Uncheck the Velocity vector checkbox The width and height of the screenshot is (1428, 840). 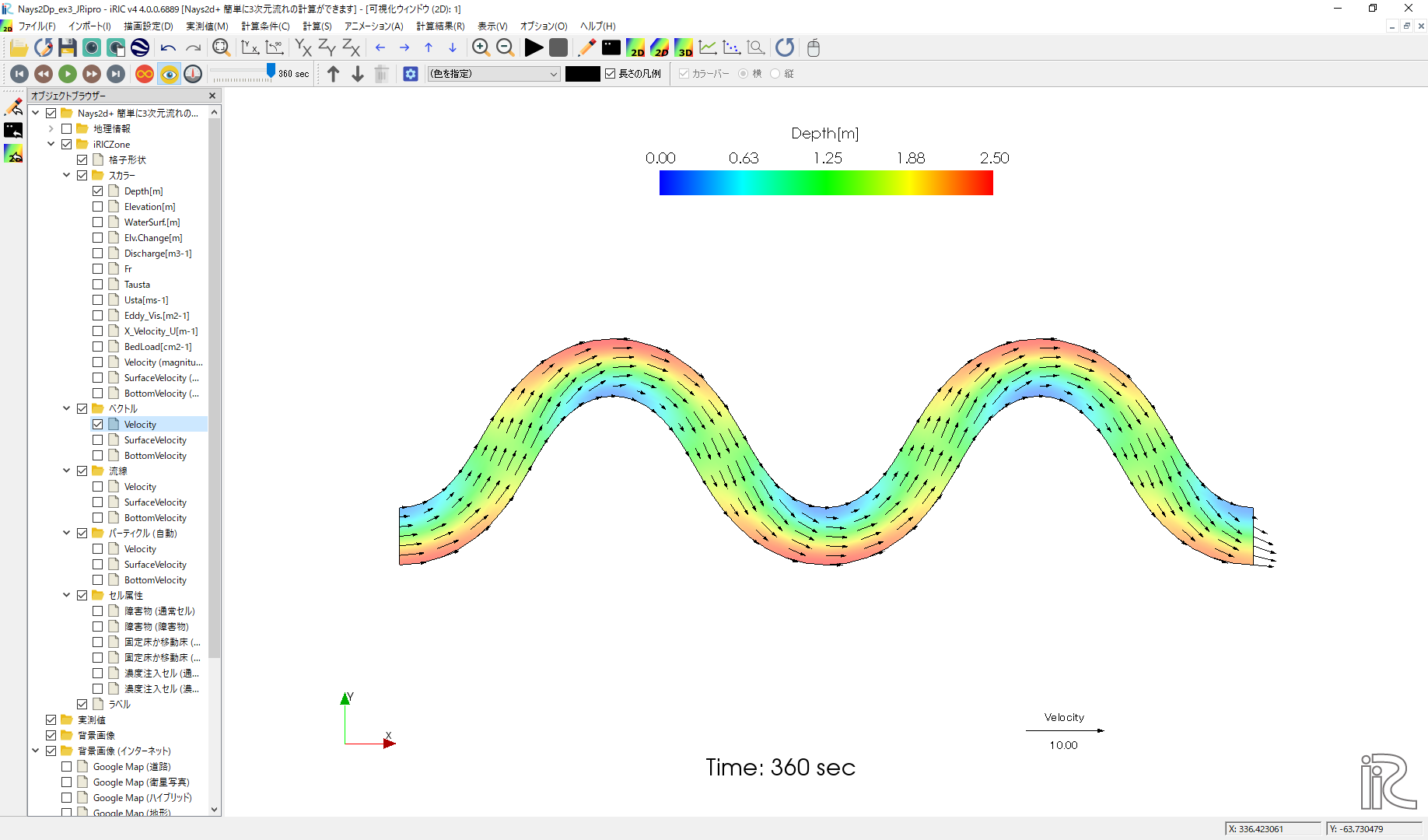(x=97, y=424)
